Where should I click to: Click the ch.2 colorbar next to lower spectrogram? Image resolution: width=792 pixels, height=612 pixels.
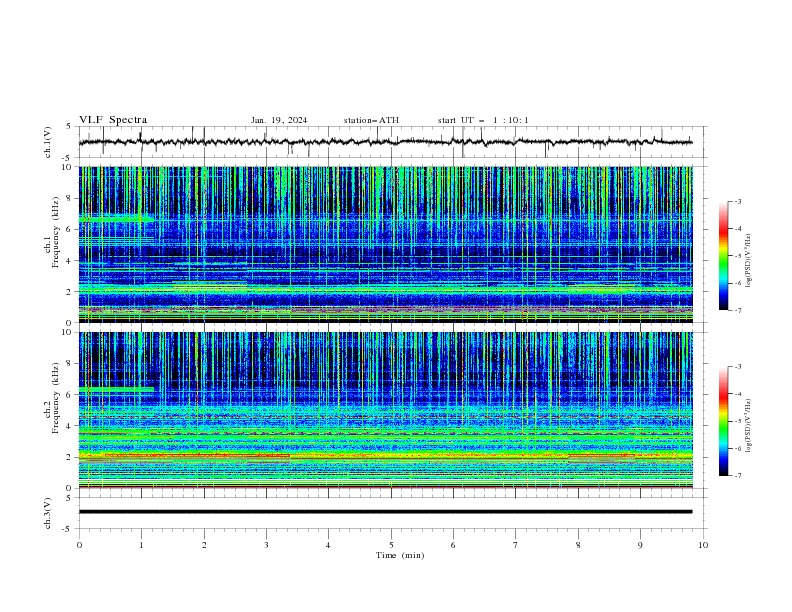coord(724,421)
